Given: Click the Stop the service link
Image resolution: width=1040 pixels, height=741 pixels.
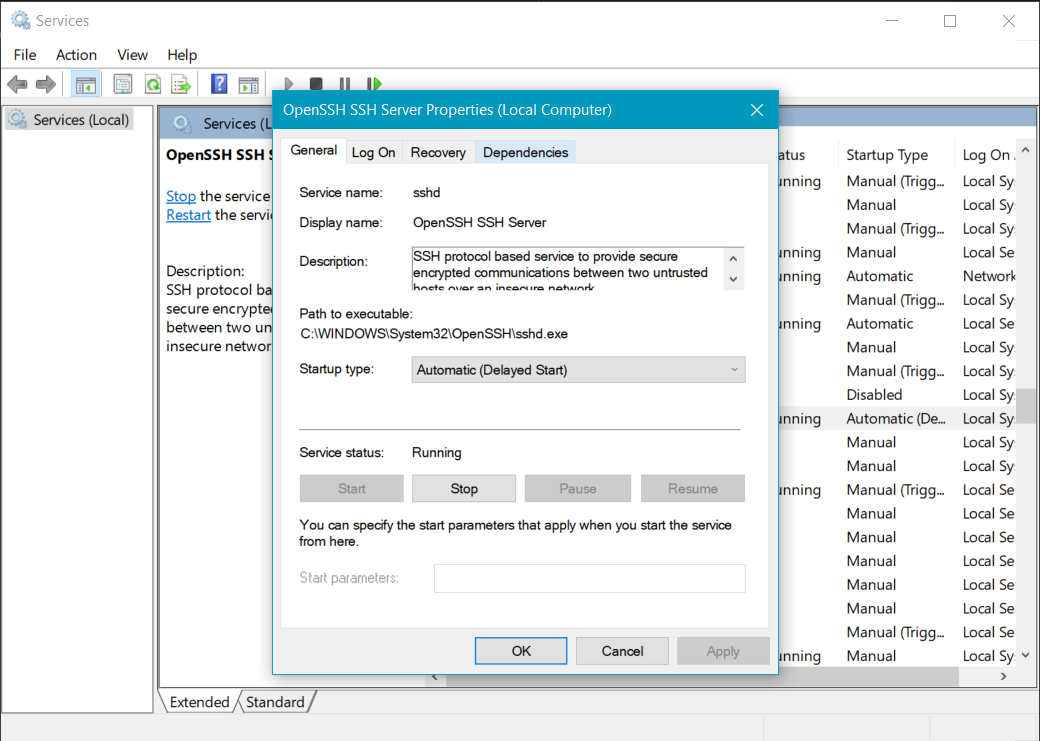Looking at the screenshot, I should [x=180, y=196].
